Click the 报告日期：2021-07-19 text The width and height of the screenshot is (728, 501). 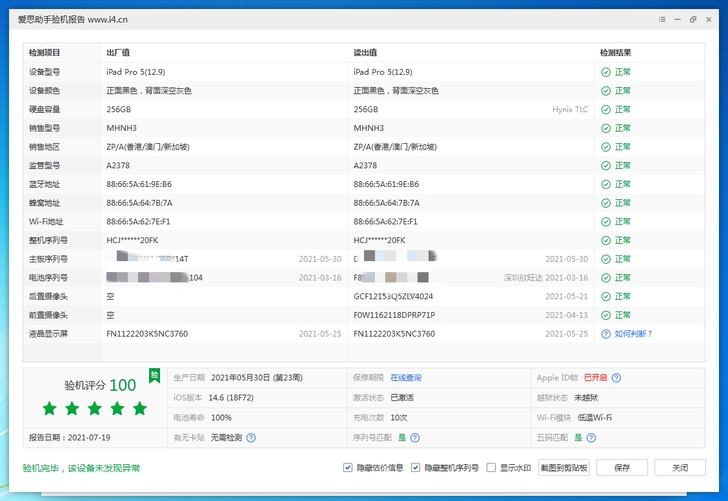[70, 438]
